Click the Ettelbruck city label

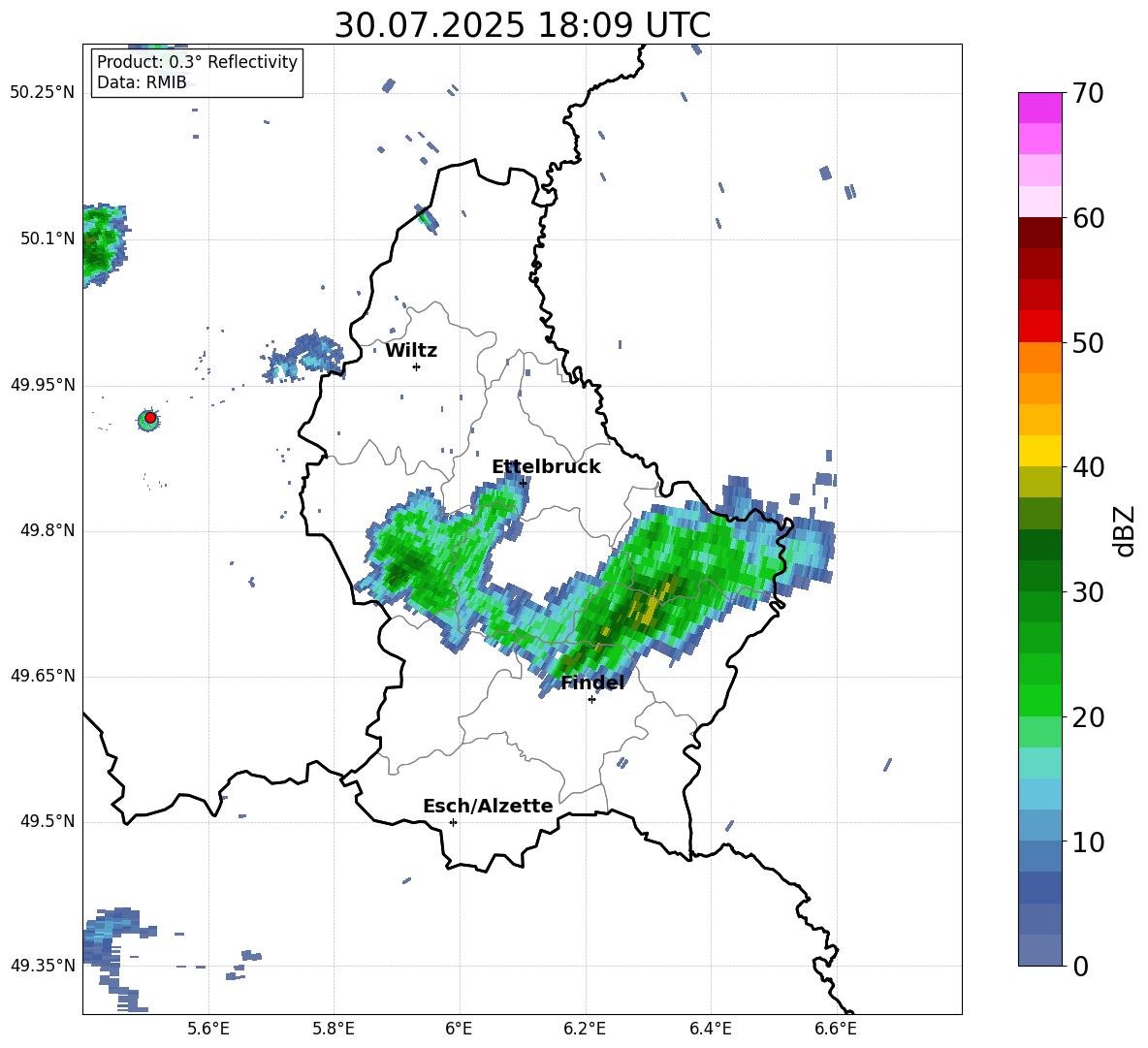tap(546, 467)
